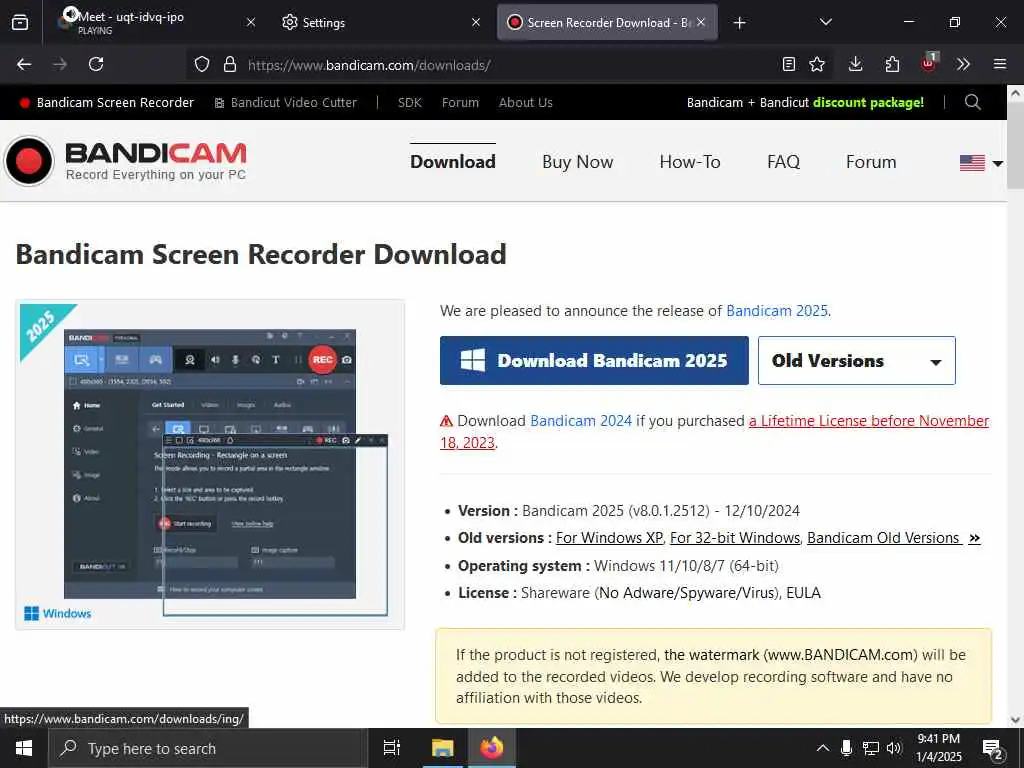1024x768 pixels.
Task: Open network status tray icon
Action: click(871, 748)
